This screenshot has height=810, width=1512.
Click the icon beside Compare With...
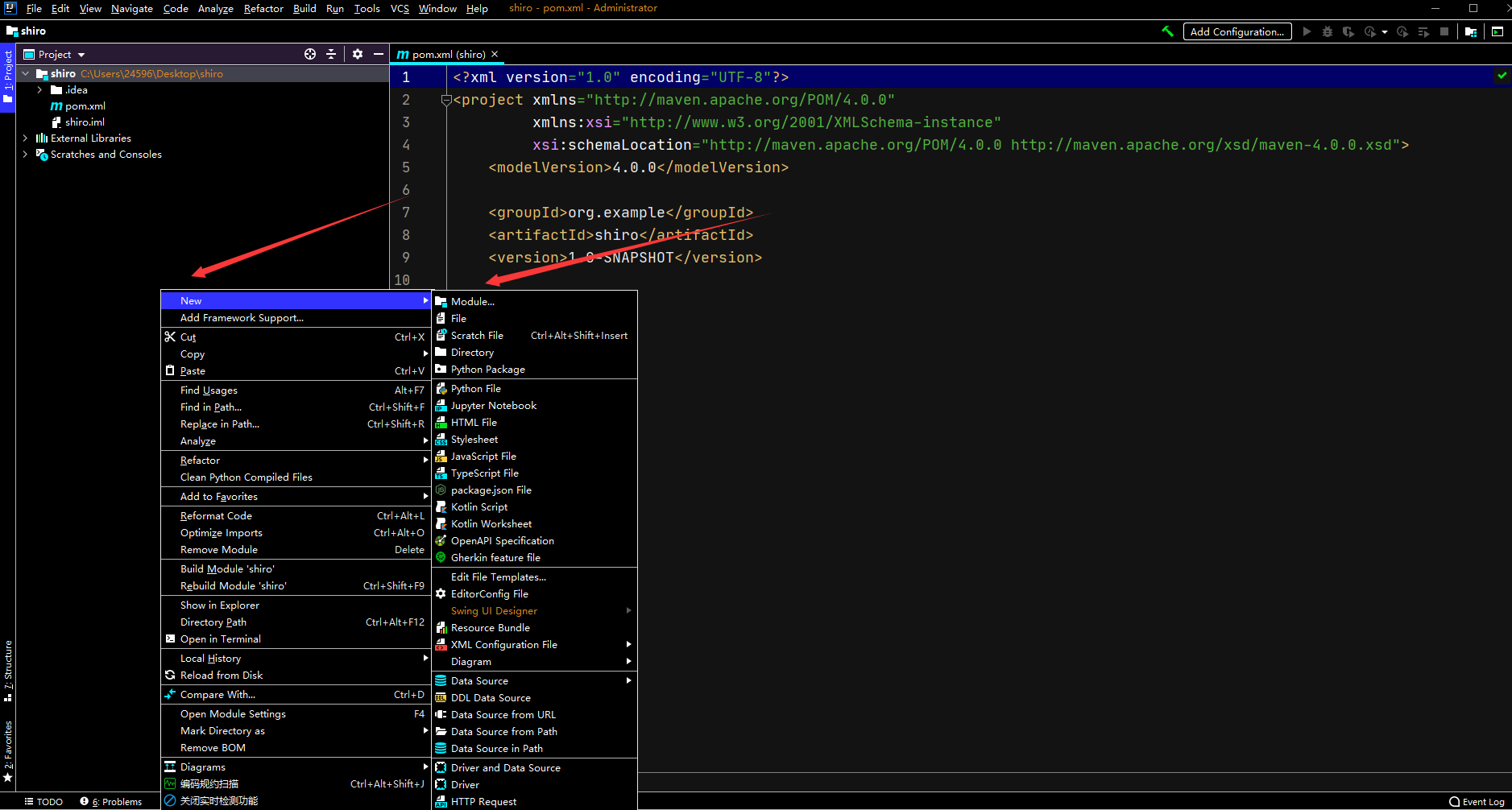pyautogui.click(x=170, y=694)
